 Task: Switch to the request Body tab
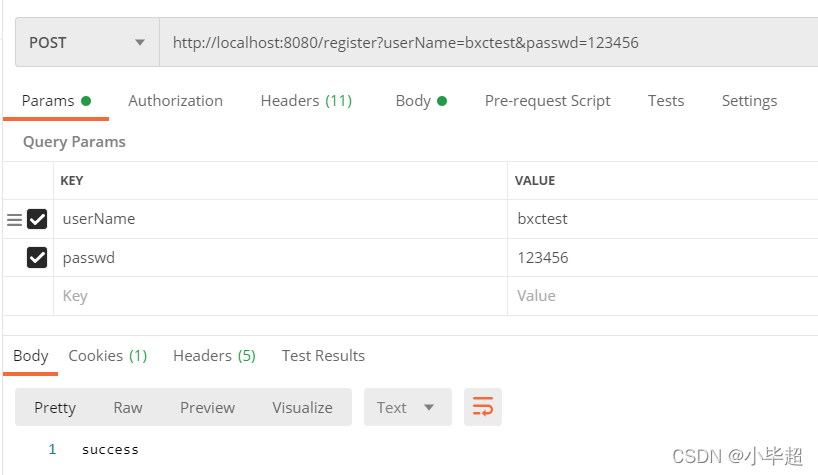click(421, 101)
